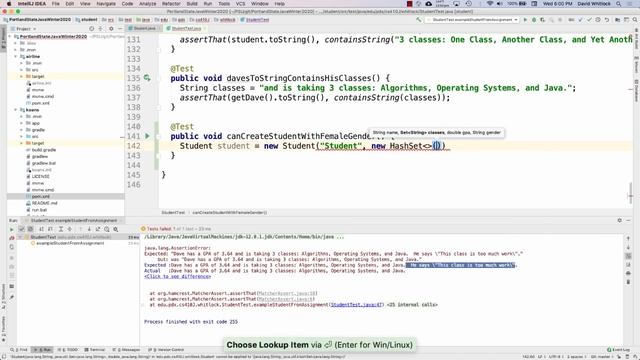This screenshot has height=360, width=640.
Task: Collapse all test results
Action: [69, 229]
